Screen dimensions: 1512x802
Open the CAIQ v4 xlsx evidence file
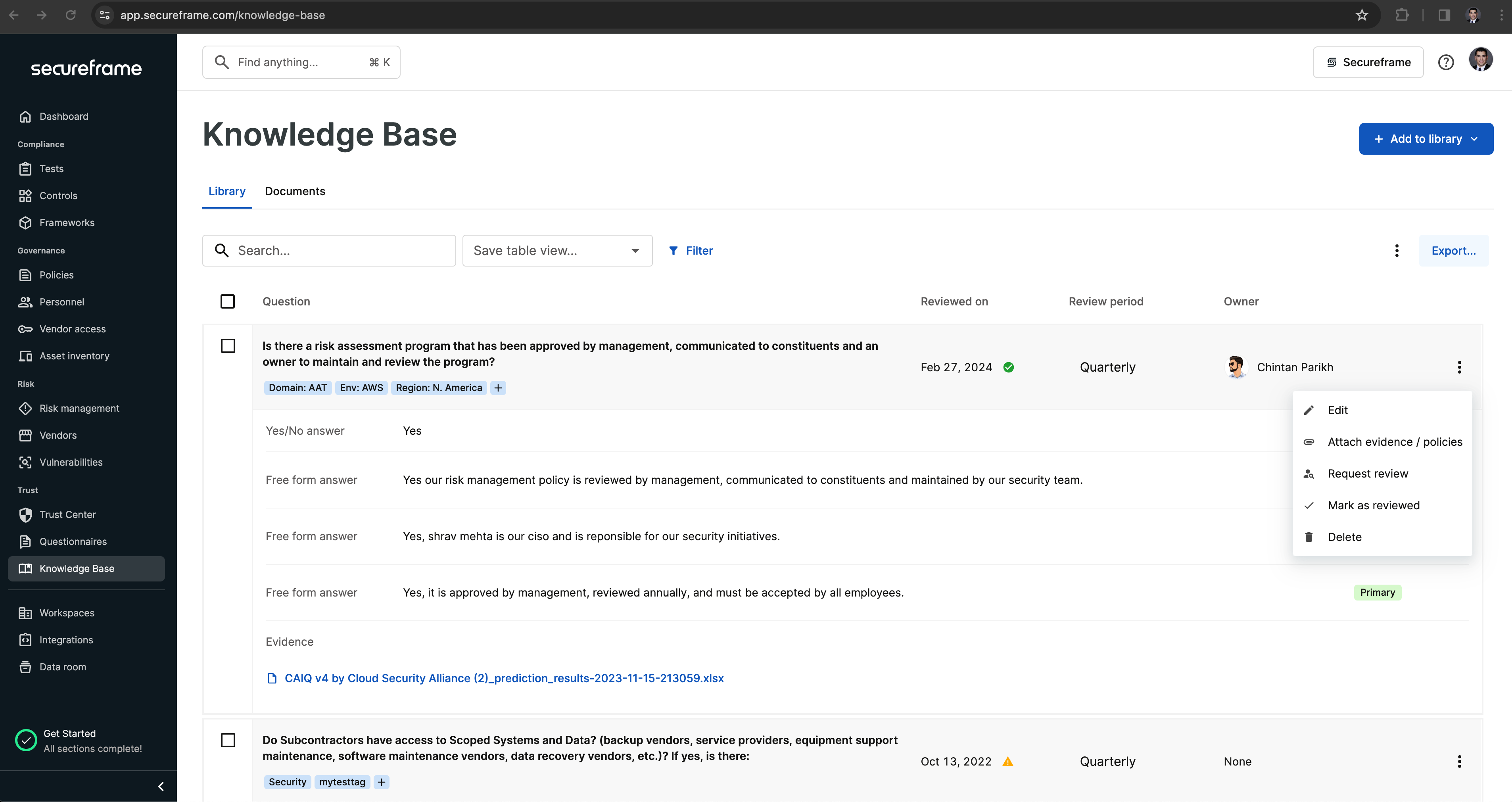(504, 678)
